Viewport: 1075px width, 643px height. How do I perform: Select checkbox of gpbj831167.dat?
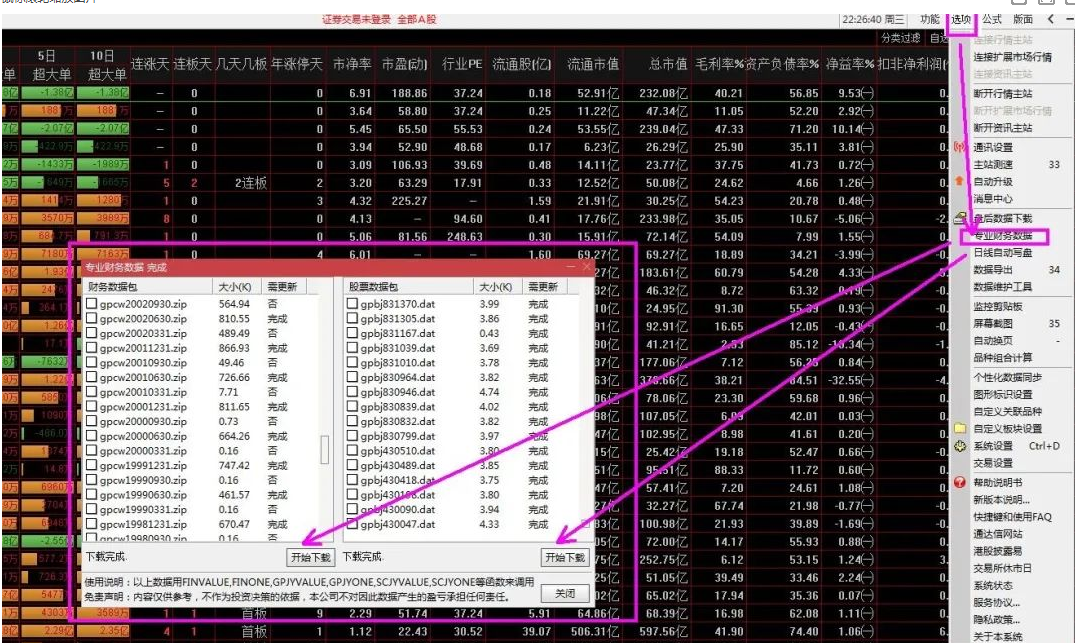[352, 332]
